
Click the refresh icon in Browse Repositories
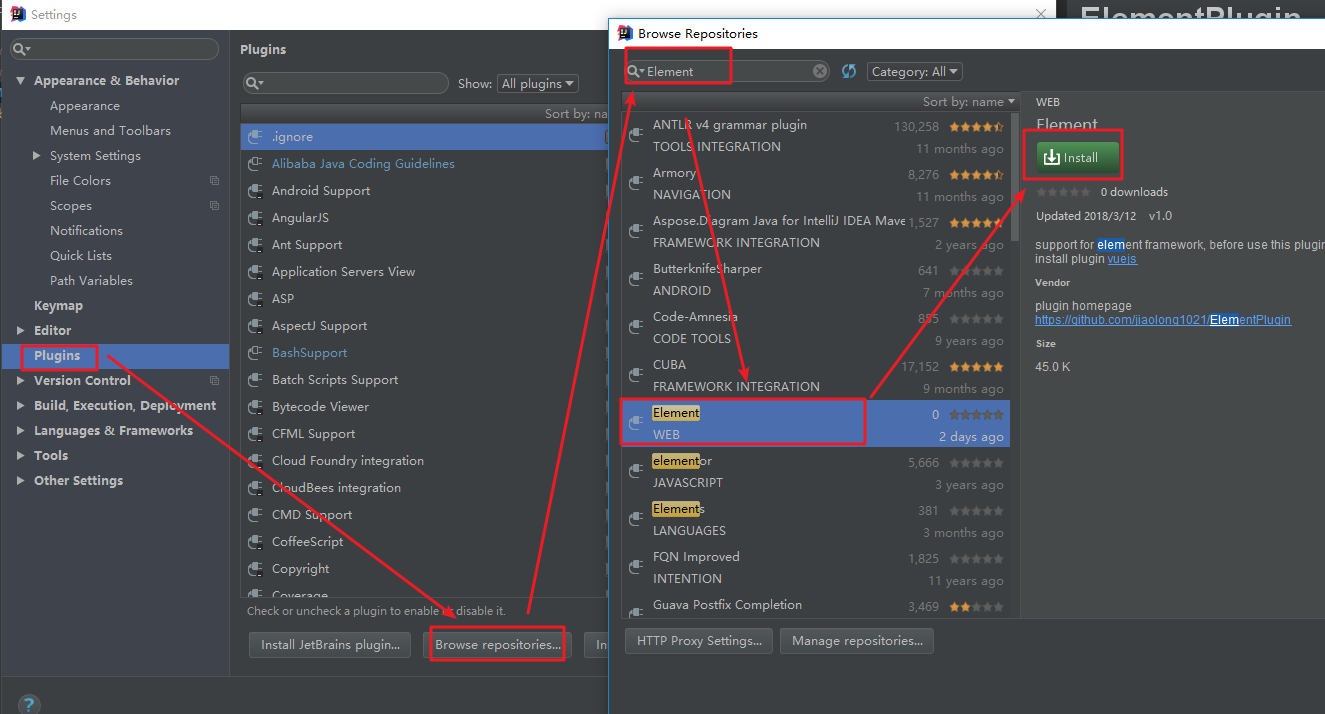pos(849,71)
